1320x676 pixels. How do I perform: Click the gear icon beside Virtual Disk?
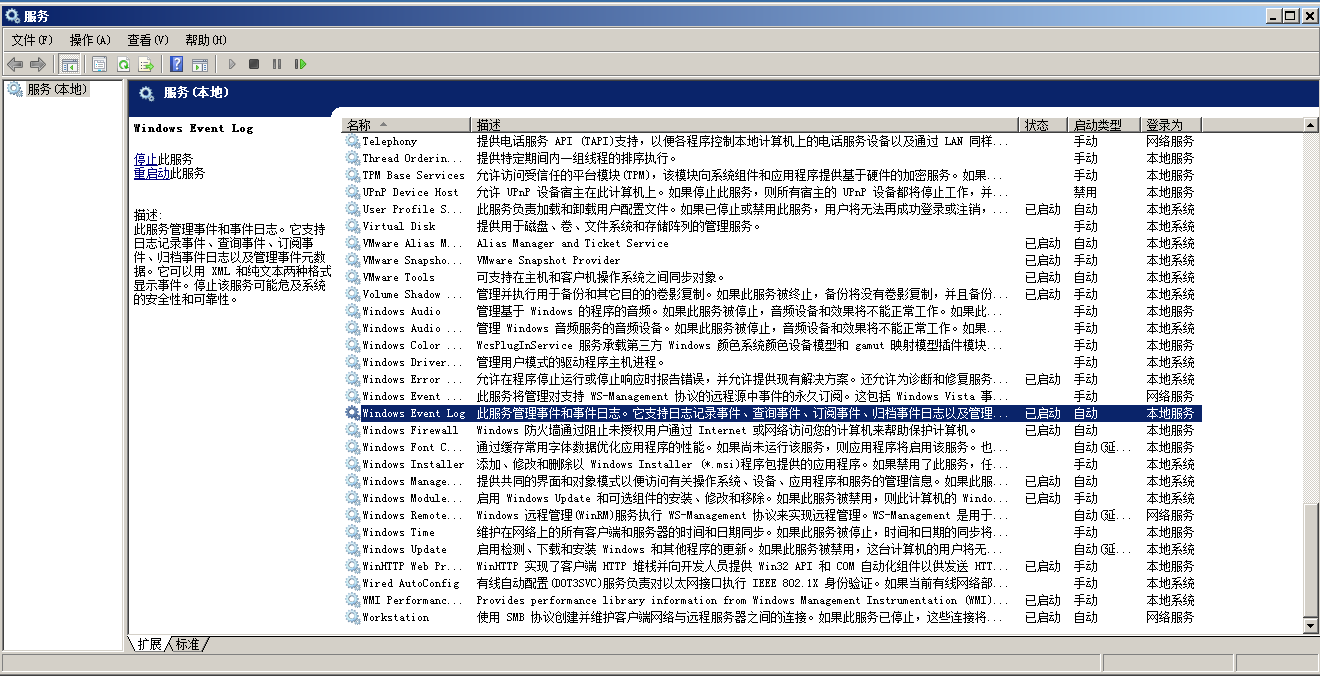[x=352, y=226]
